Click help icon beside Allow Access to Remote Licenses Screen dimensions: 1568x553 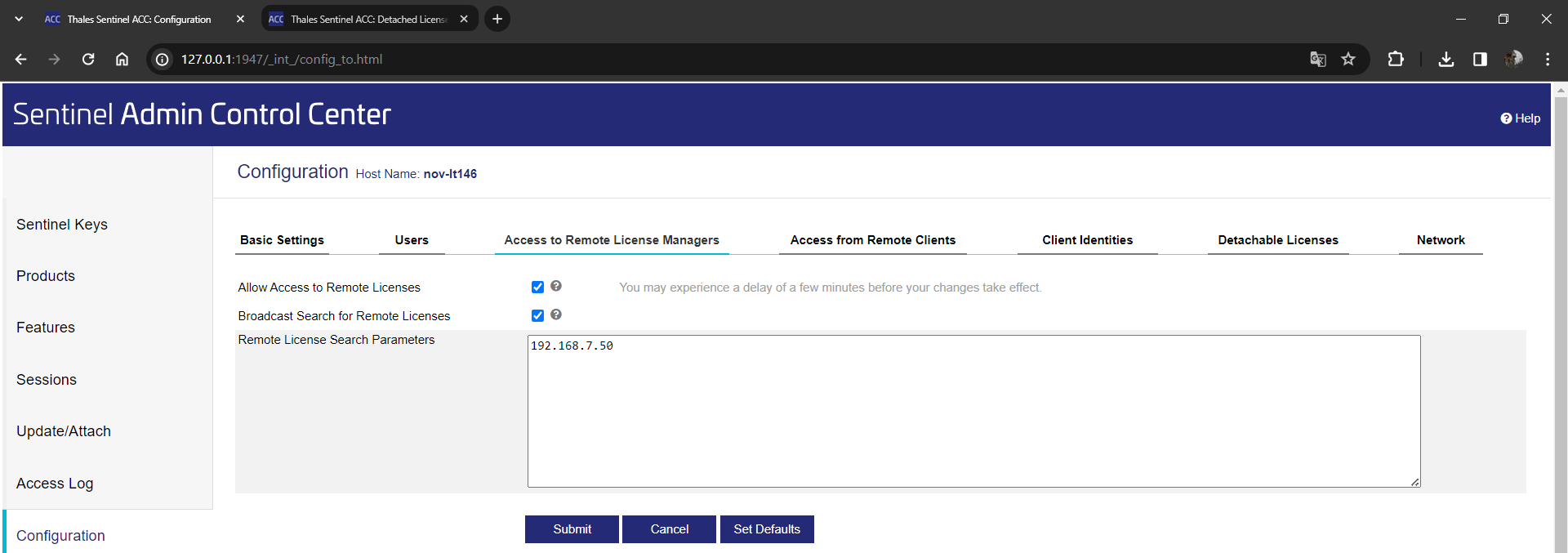(x=556, y=286)
